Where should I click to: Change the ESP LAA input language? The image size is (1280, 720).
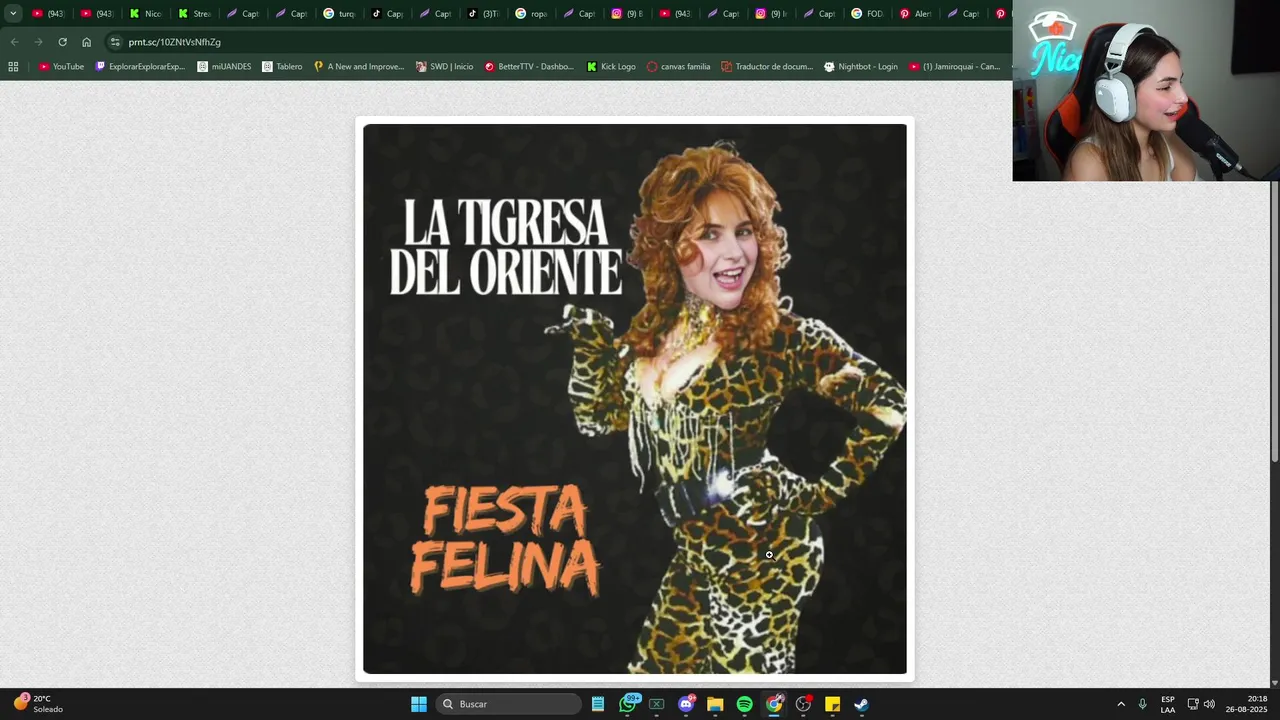[x=1168, y=704]
